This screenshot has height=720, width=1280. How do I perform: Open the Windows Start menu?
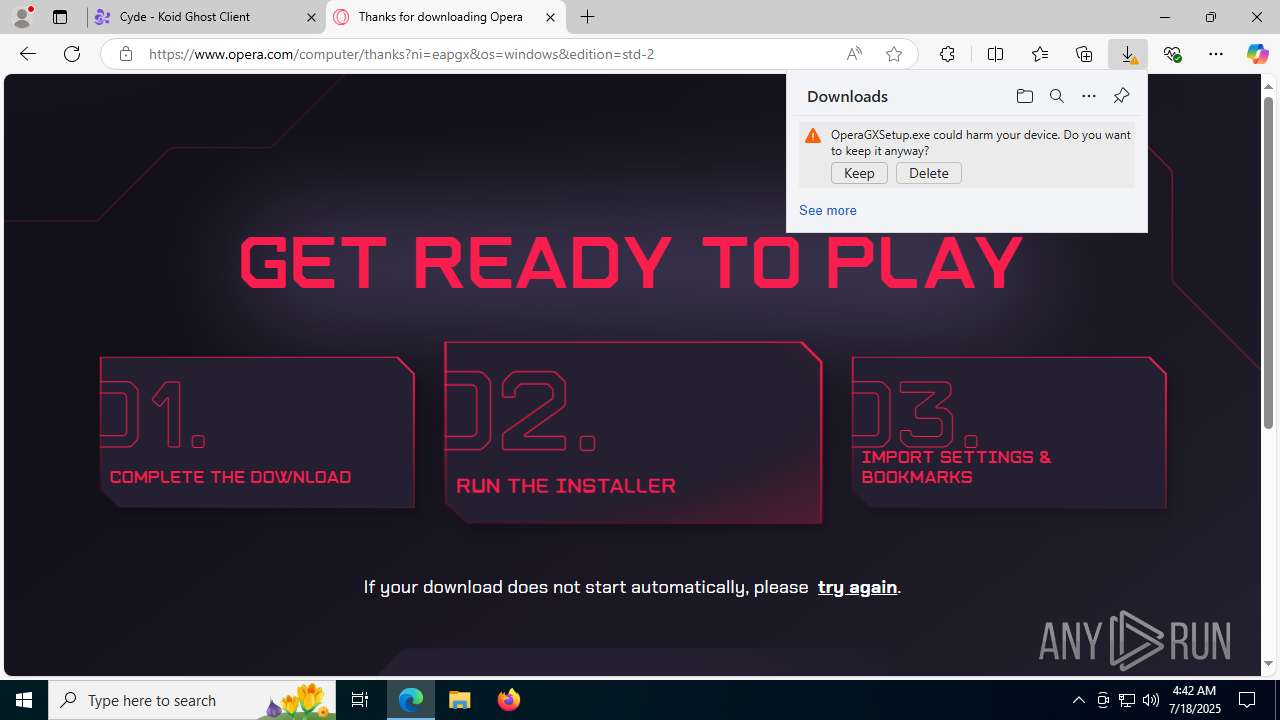(24, 700)
